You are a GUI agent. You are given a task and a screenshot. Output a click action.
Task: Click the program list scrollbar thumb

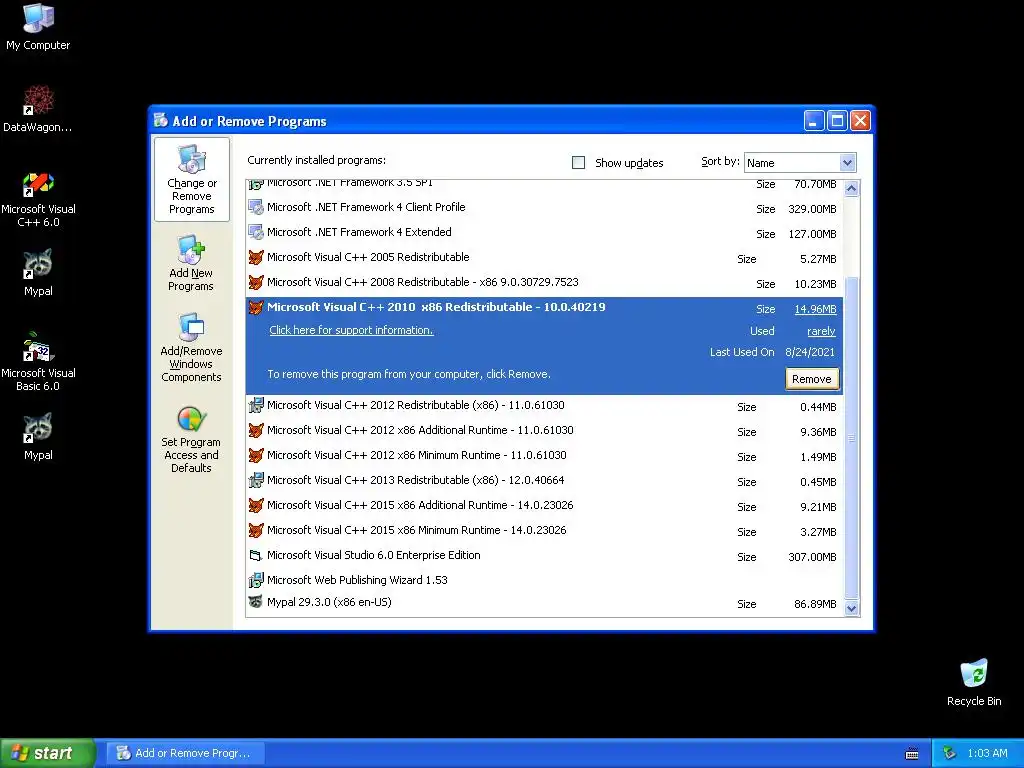[851, 438]
